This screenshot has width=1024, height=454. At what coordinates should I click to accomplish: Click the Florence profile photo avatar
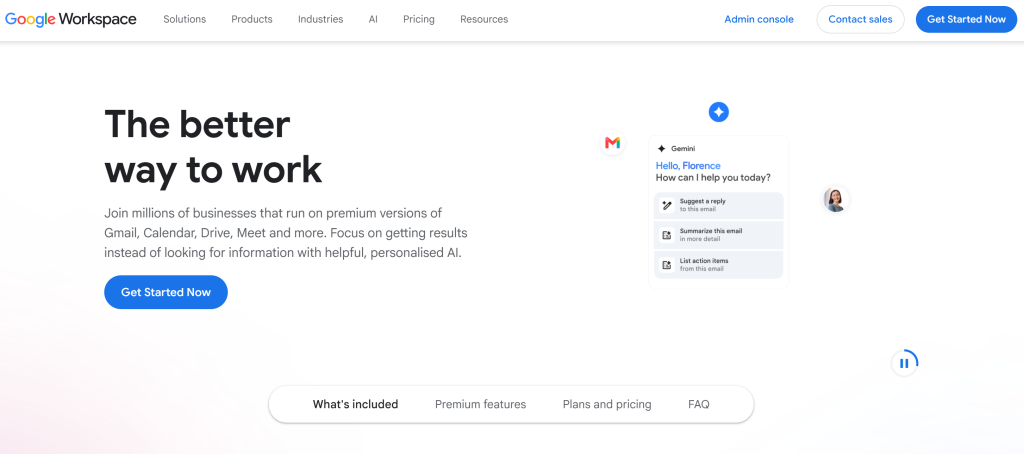coord(835,199)
